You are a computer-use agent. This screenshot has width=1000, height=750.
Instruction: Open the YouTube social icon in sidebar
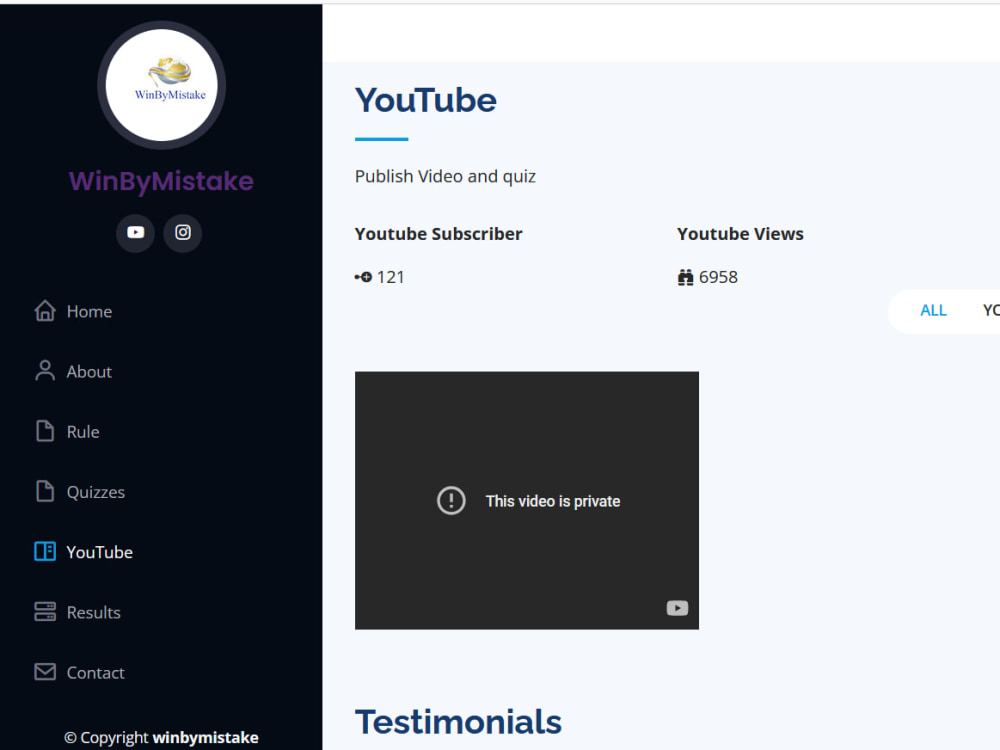pos(135,233)
